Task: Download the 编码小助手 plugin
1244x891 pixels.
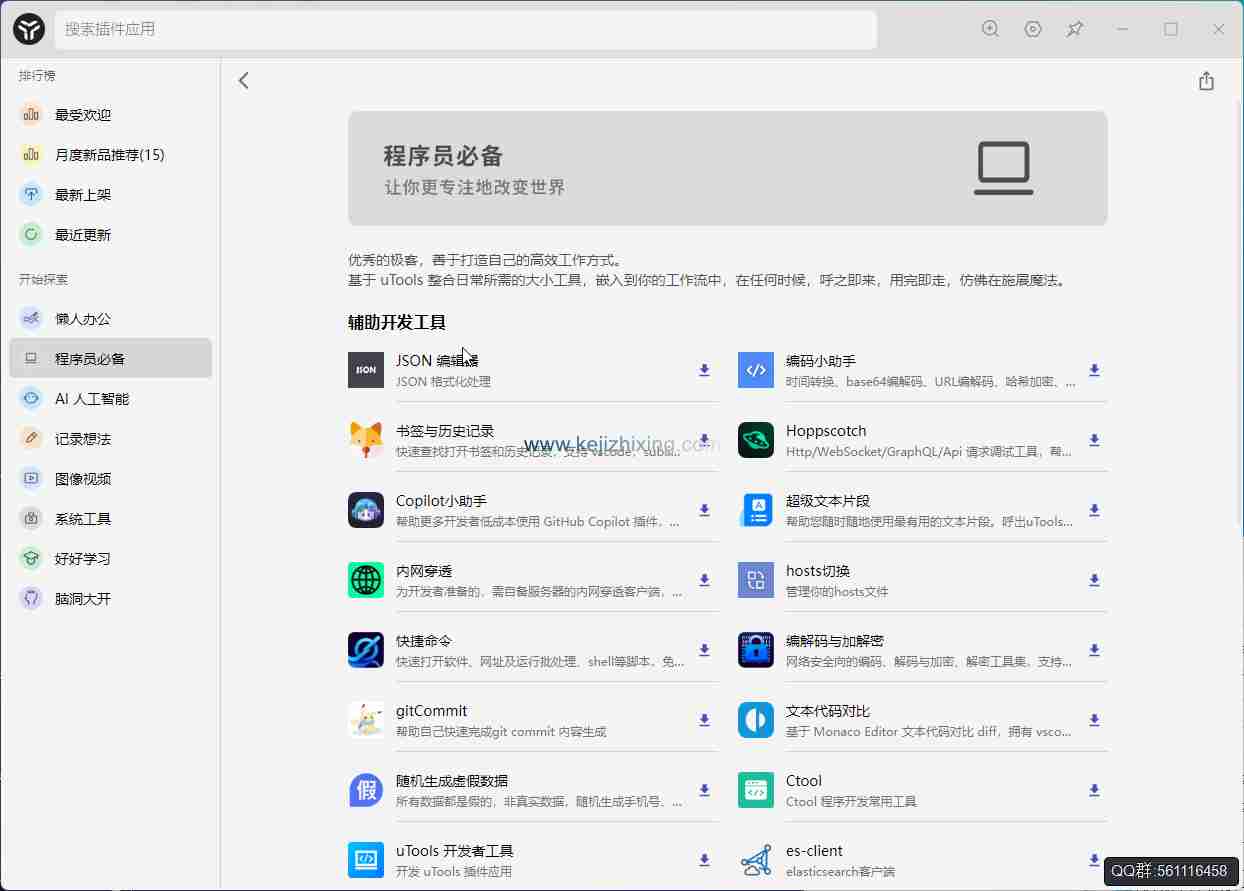Action: 1093,370
